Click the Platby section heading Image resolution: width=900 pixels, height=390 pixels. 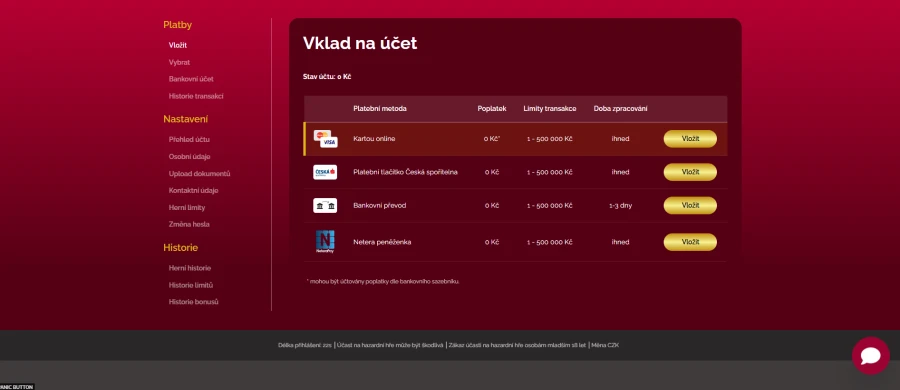coord(177,25)
